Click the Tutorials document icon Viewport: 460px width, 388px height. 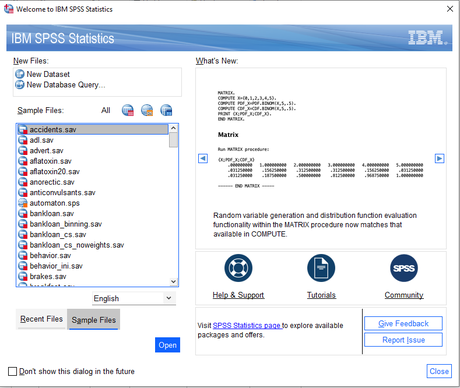[321, 268]
